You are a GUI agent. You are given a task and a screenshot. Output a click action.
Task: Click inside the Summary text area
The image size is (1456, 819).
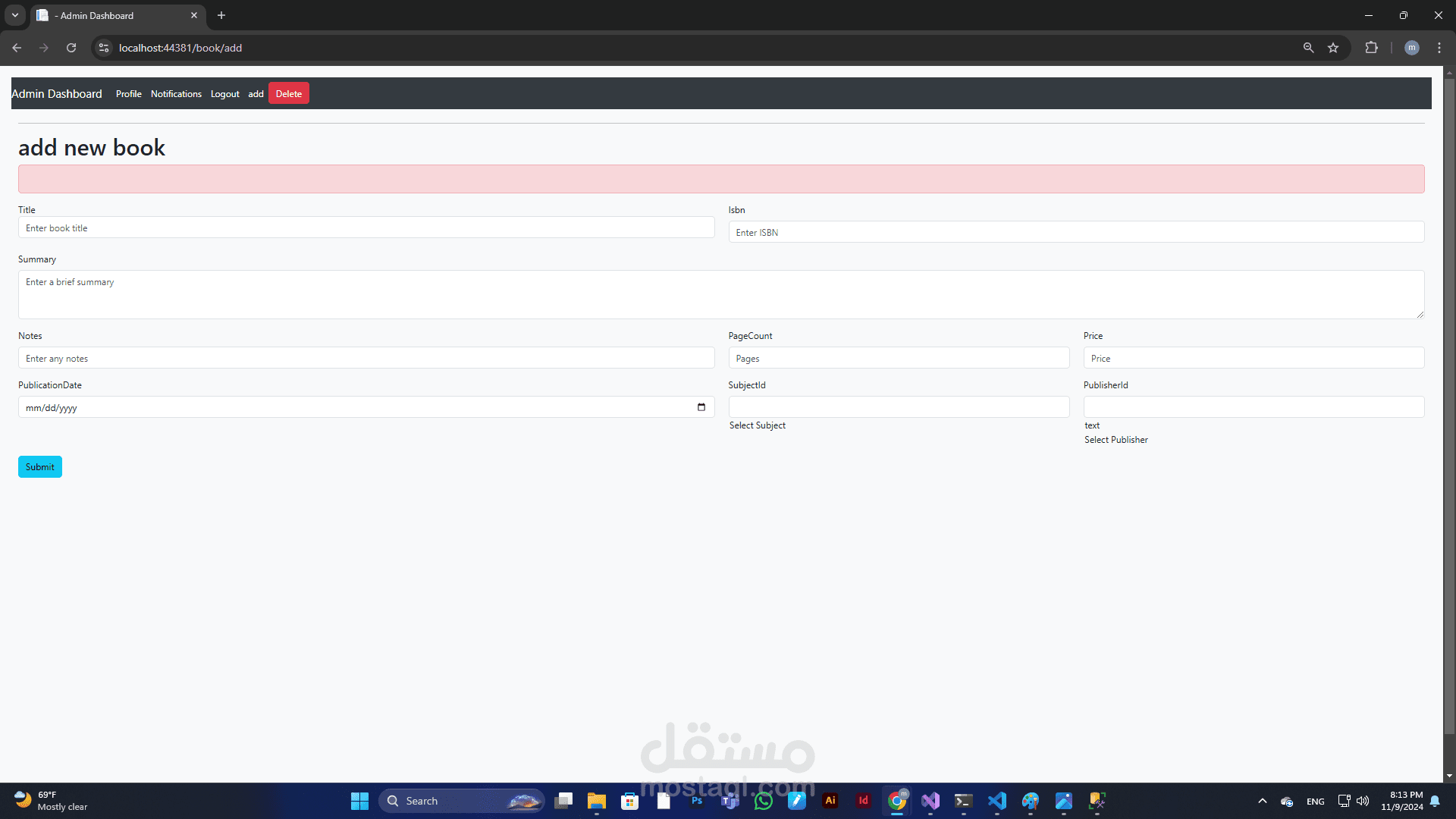720,294
